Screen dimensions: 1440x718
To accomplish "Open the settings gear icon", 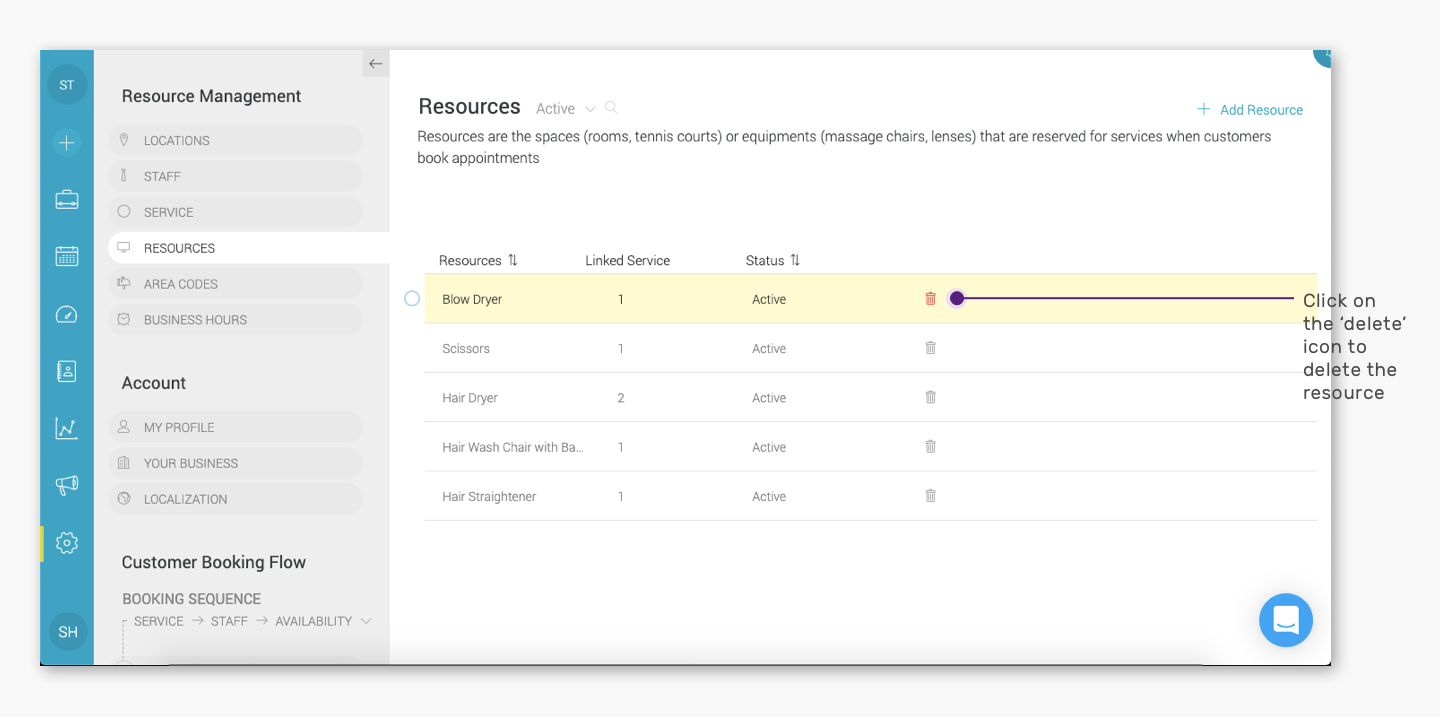I will coord(67,543).
